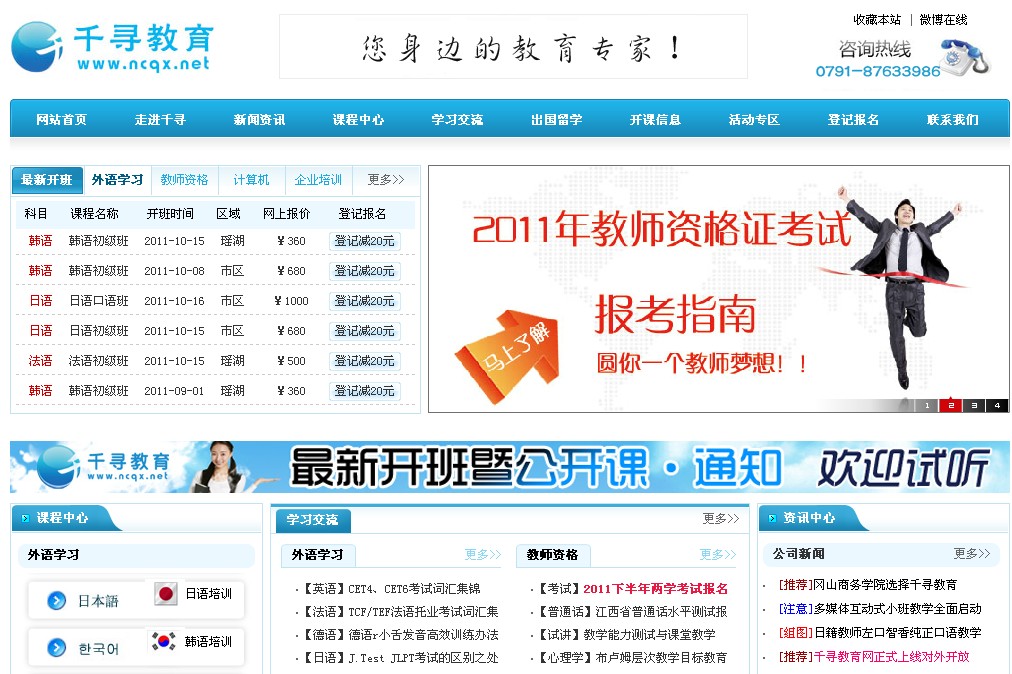Open 课程中心 in the navigation bar
This screenshot has height=674, width=1012.
coord(358,120)
